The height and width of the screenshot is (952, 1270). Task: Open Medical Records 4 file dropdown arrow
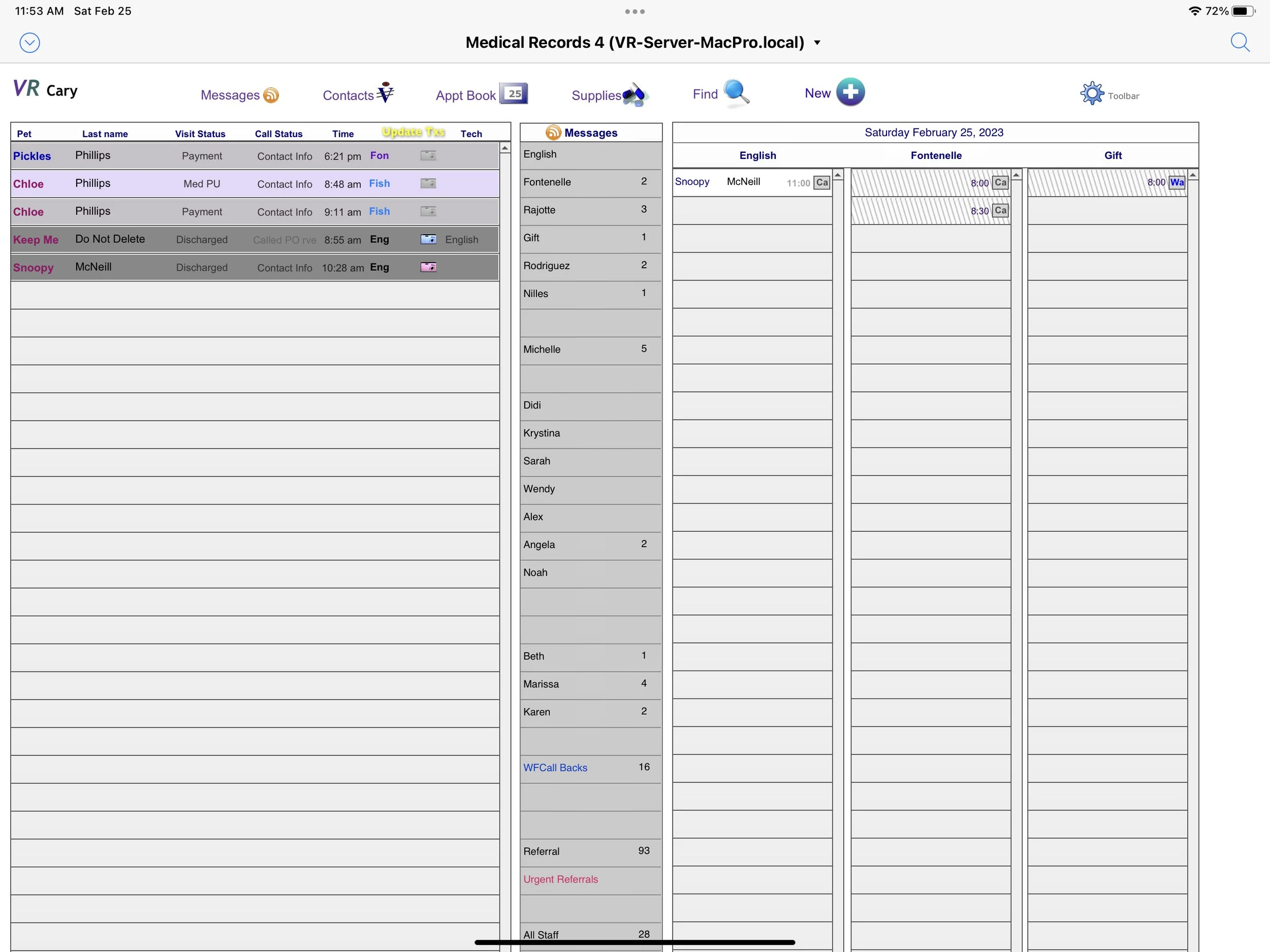pos(817,43)
